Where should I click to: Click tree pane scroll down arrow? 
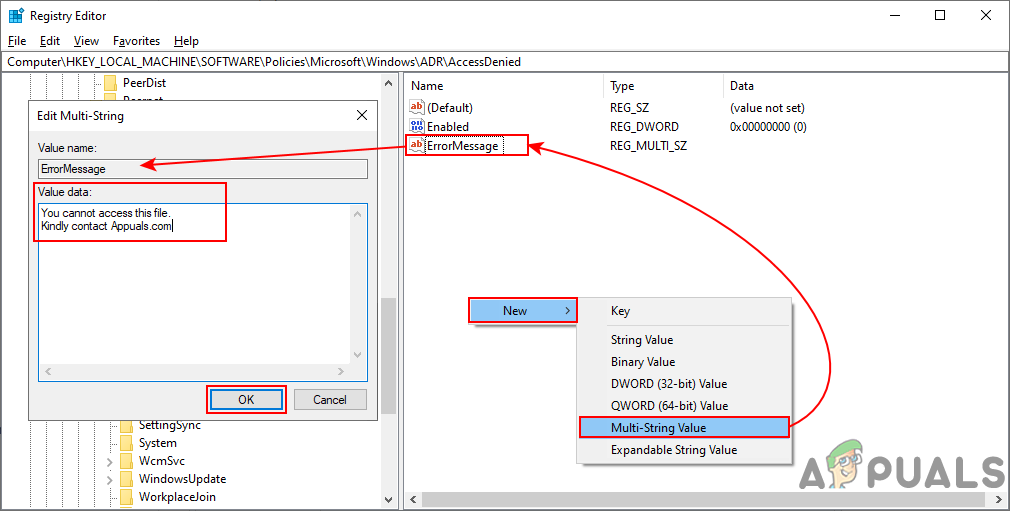click(x=388, y=499)
